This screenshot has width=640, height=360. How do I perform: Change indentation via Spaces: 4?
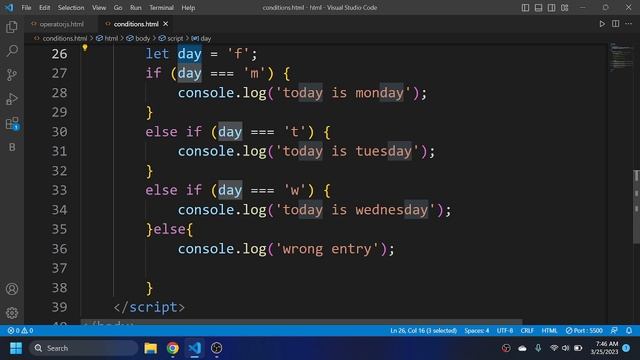(x=476, y=331)
